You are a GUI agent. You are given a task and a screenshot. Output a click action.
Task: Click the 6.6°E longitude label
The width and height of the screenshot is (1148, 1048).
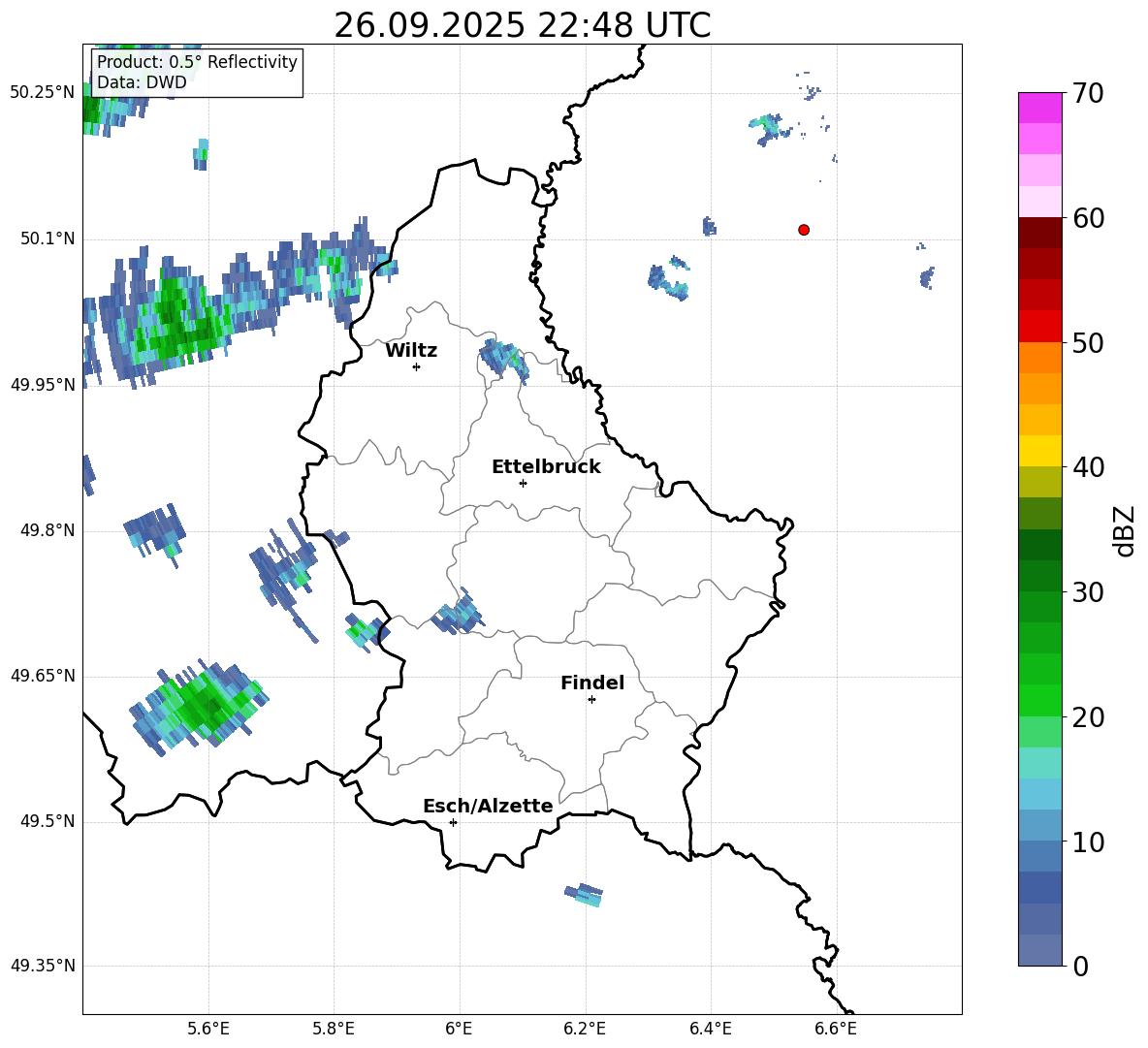point(836,1029)
